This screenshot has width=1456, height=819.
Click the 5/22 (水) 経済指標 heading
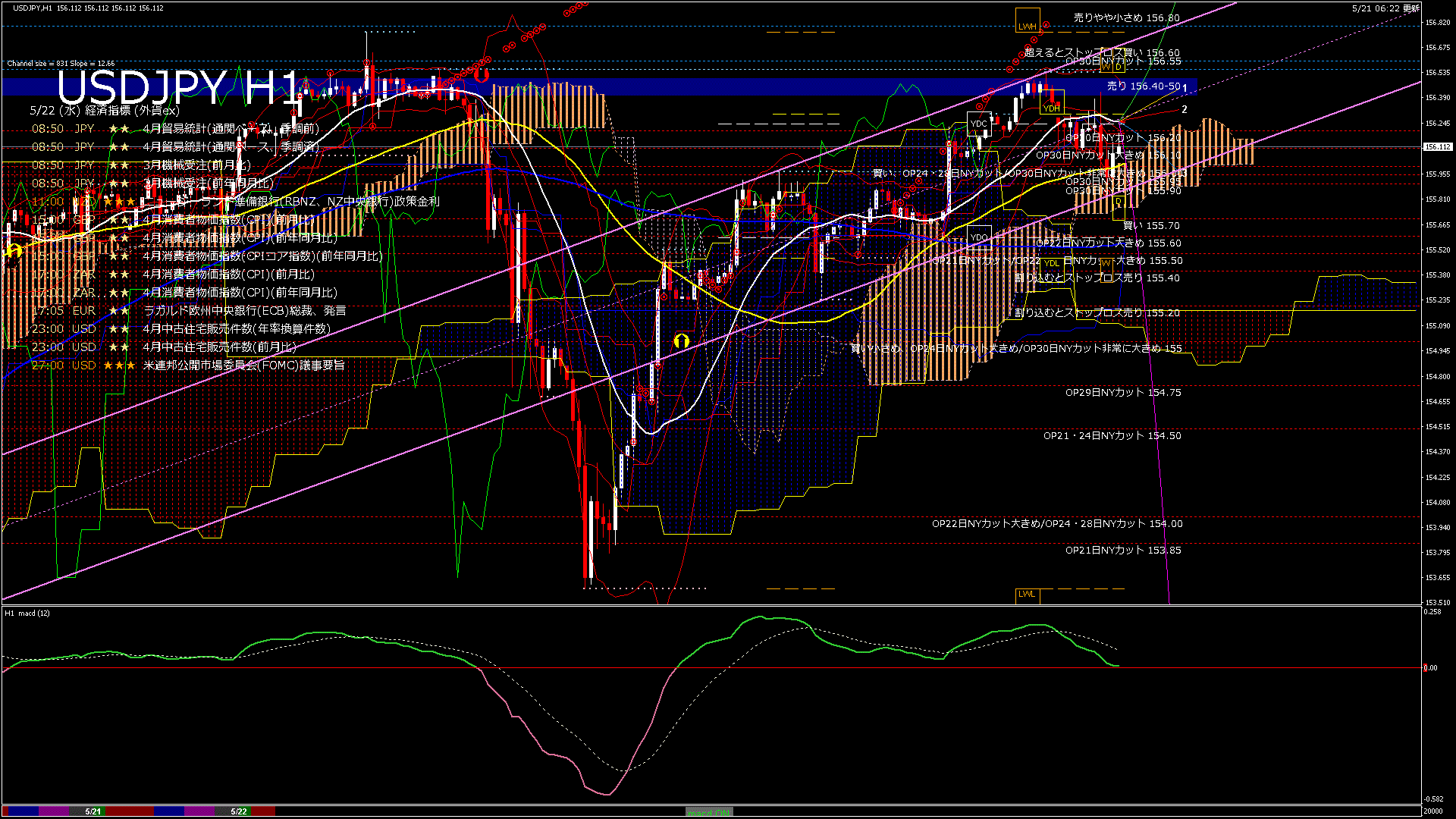point(105,111)
